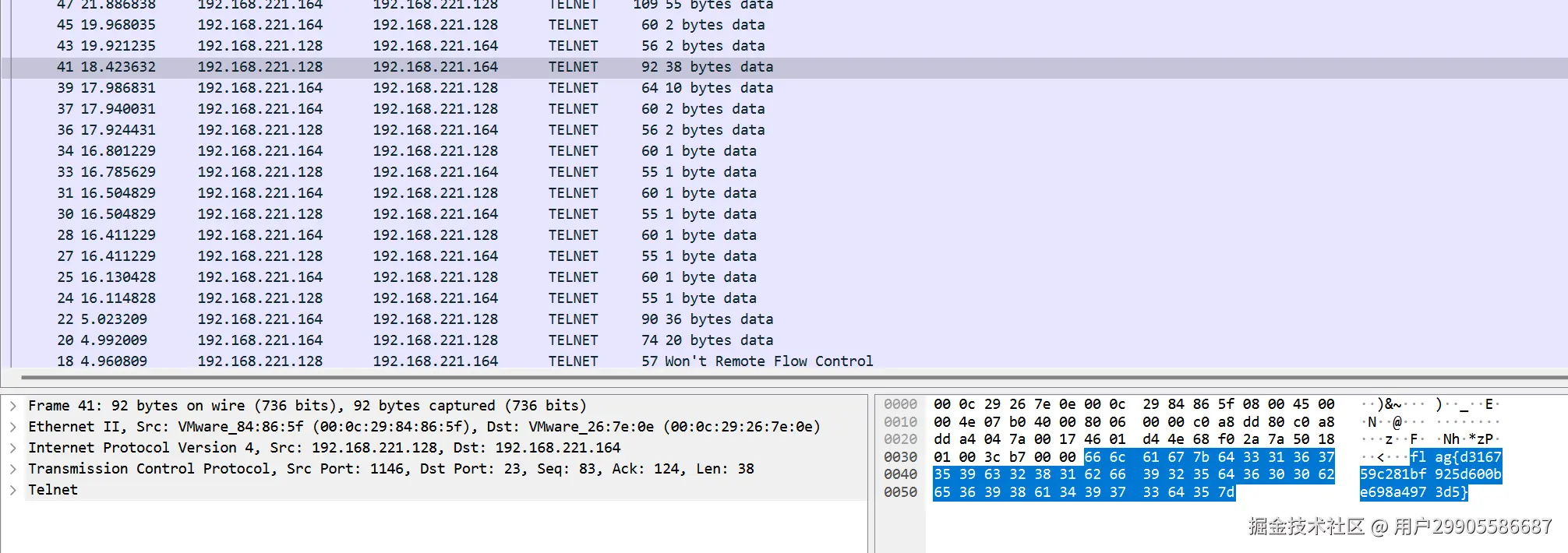This screenshot has height=553, width=1568.
Task: Click ASCII text 'e698a497 3d5}'
Action: tap(1414, 492)
